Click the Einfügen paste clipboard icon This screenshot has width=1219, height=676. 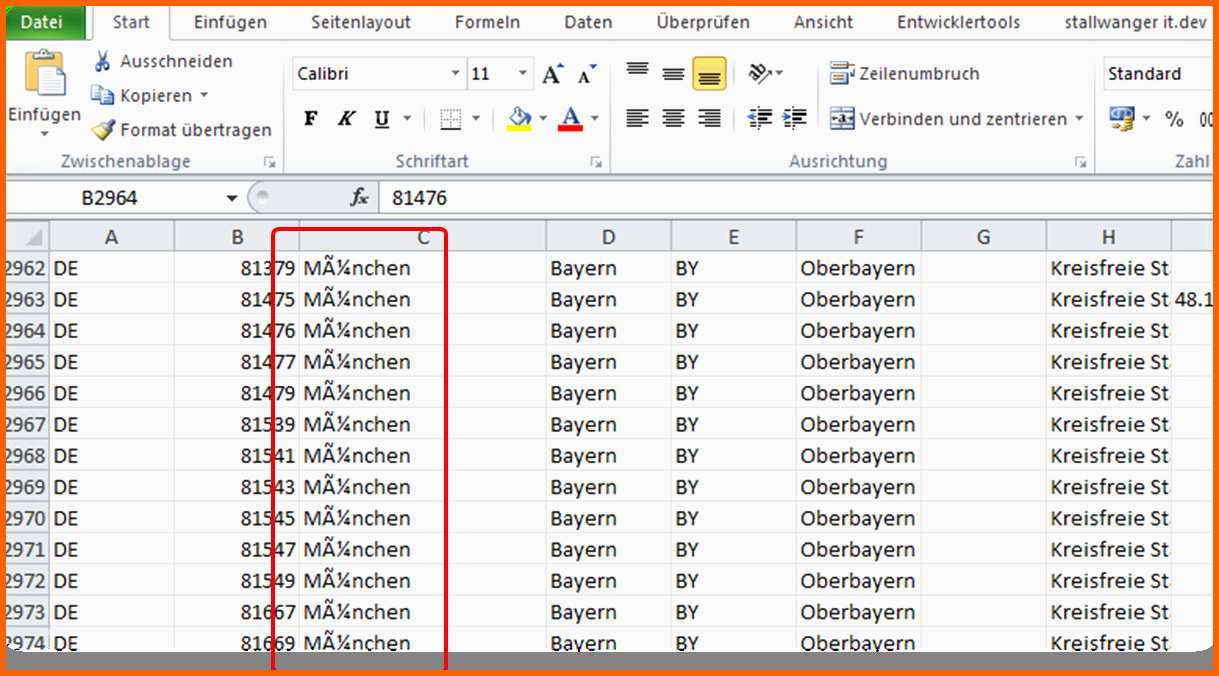pyautogui.click(x=44, y=75)
